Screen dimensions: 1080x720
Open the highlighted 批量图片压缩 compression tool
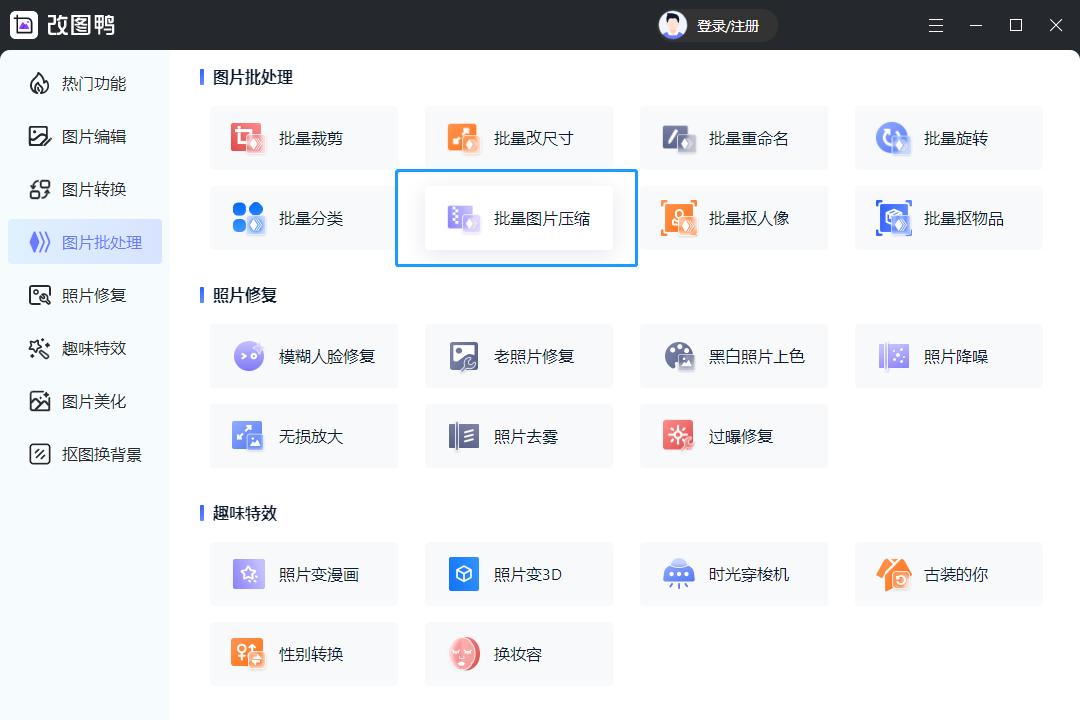(x=516, y=218)
